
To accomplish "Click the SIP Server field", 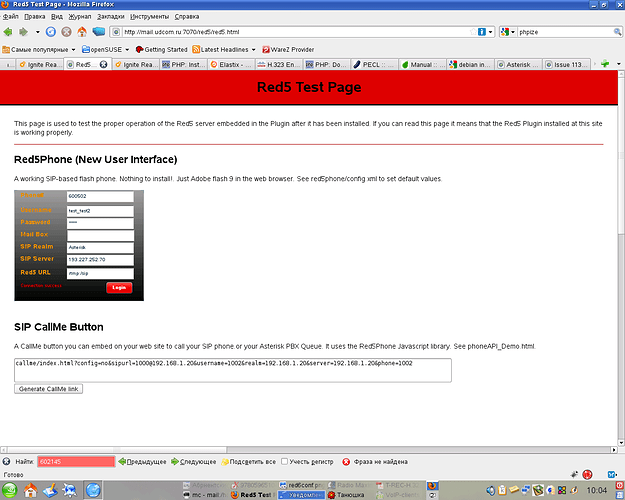I will 100,260.
